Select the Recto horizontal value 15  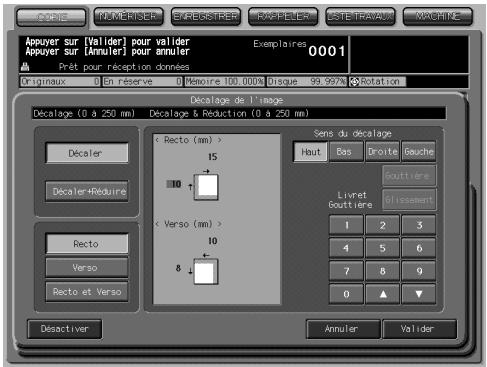tap(212, 157)
